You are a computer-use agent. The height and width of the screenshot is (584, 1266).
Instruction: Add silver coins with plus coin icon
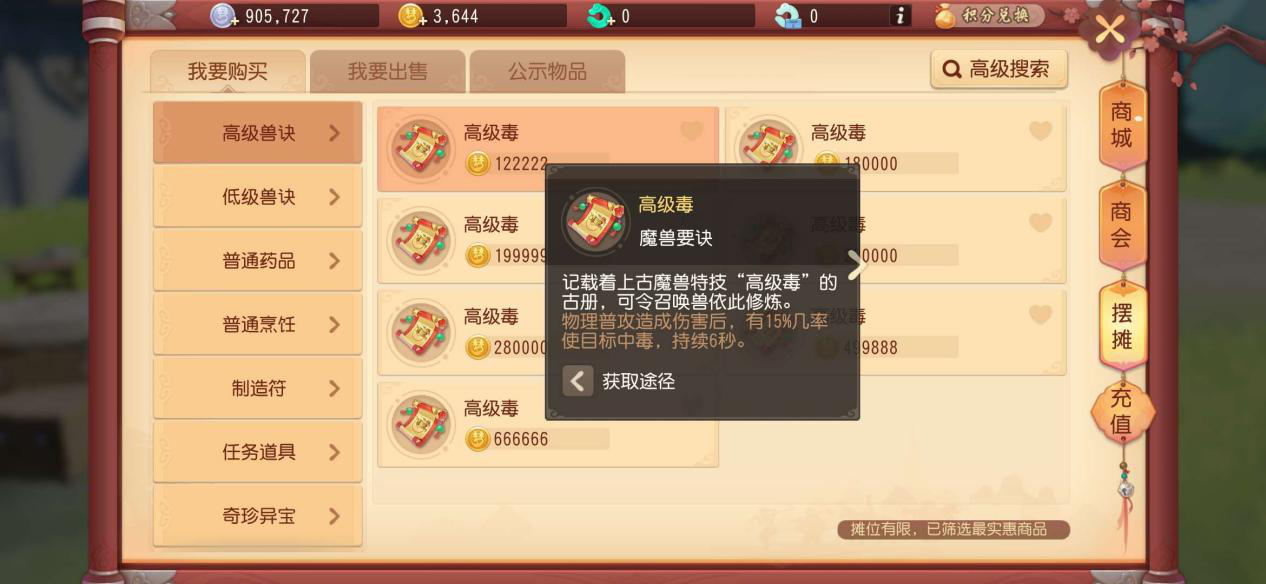point(222,16)
